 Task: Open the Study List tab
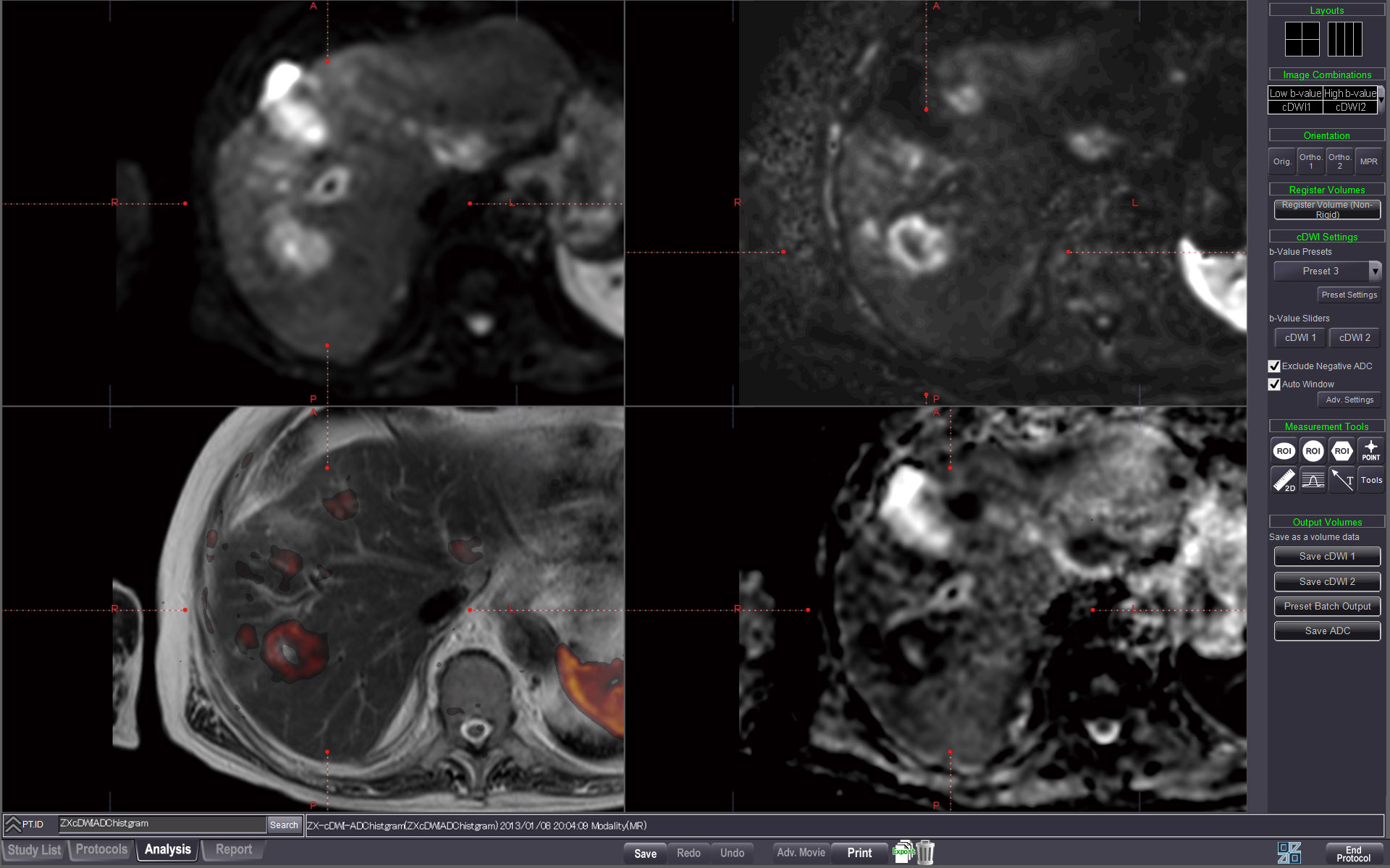[x=34, y=850]
